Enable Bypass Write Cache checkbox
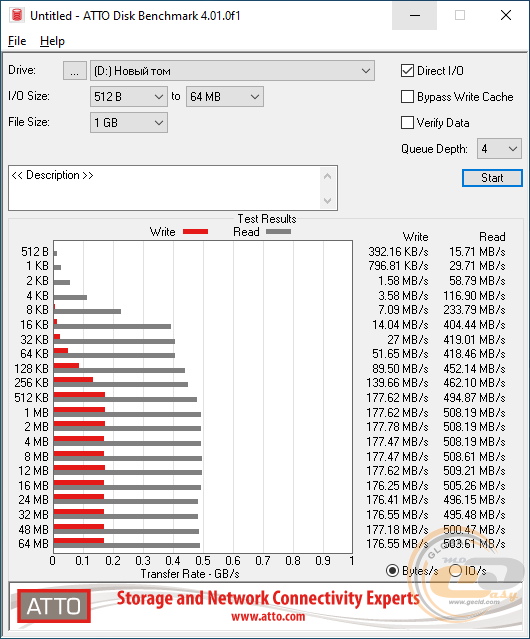The image size is (530, 639). tap(407, 97)
